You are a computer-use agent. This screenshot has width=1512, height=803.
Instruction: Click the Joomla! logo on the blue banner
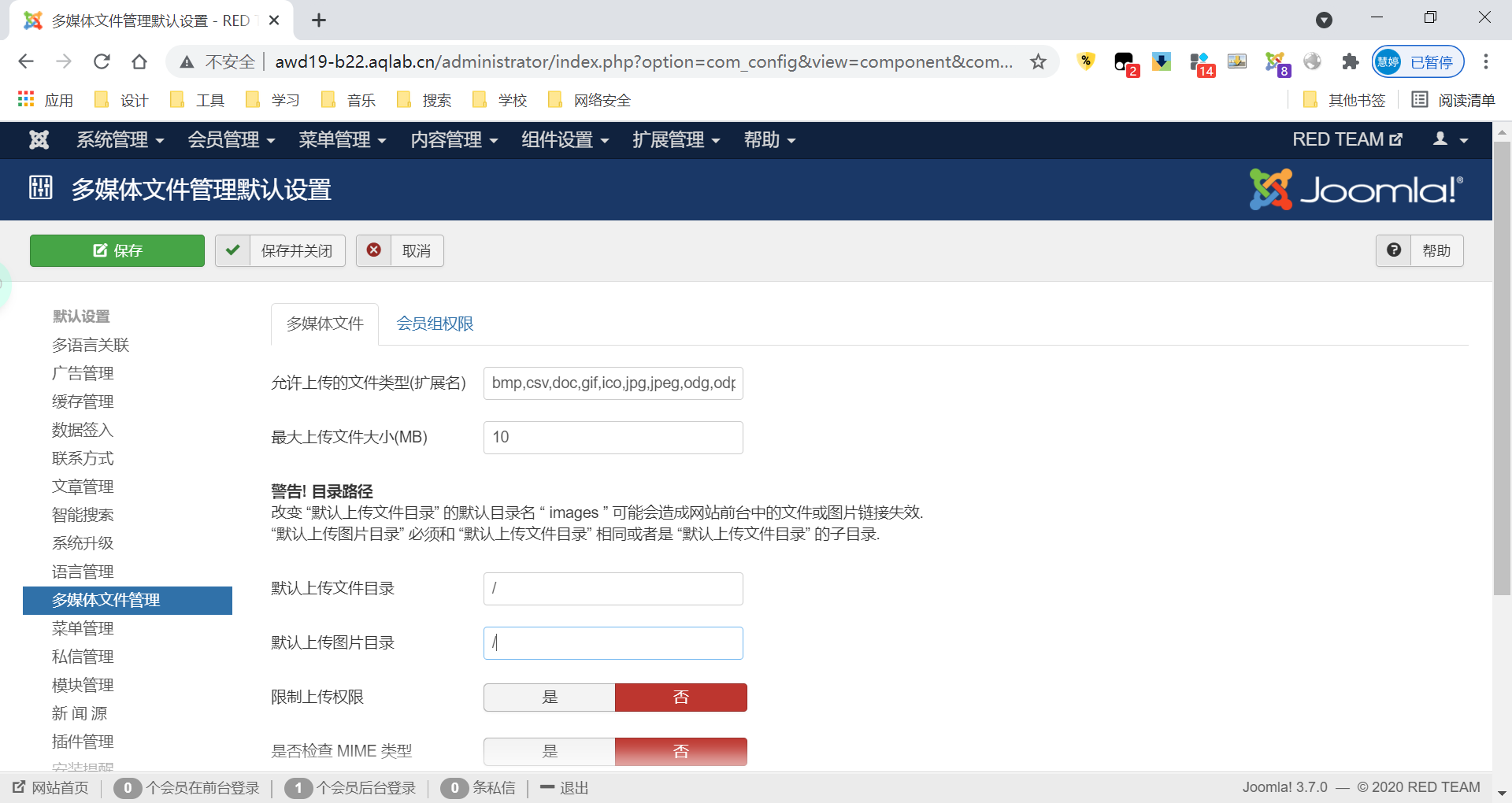coord(1356,189)
